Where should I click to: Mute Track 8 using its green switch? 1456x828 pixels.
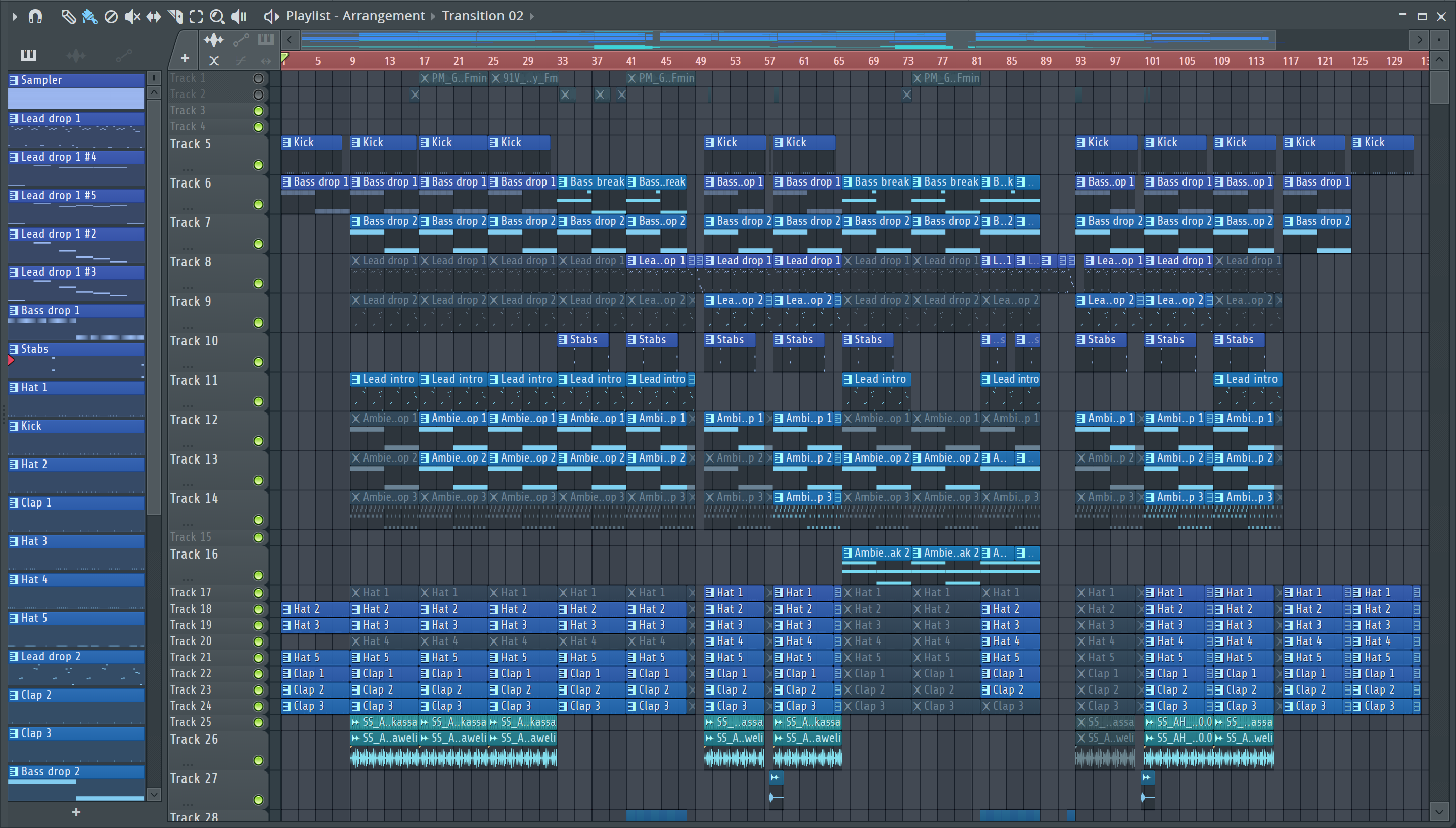coord(258,283)
